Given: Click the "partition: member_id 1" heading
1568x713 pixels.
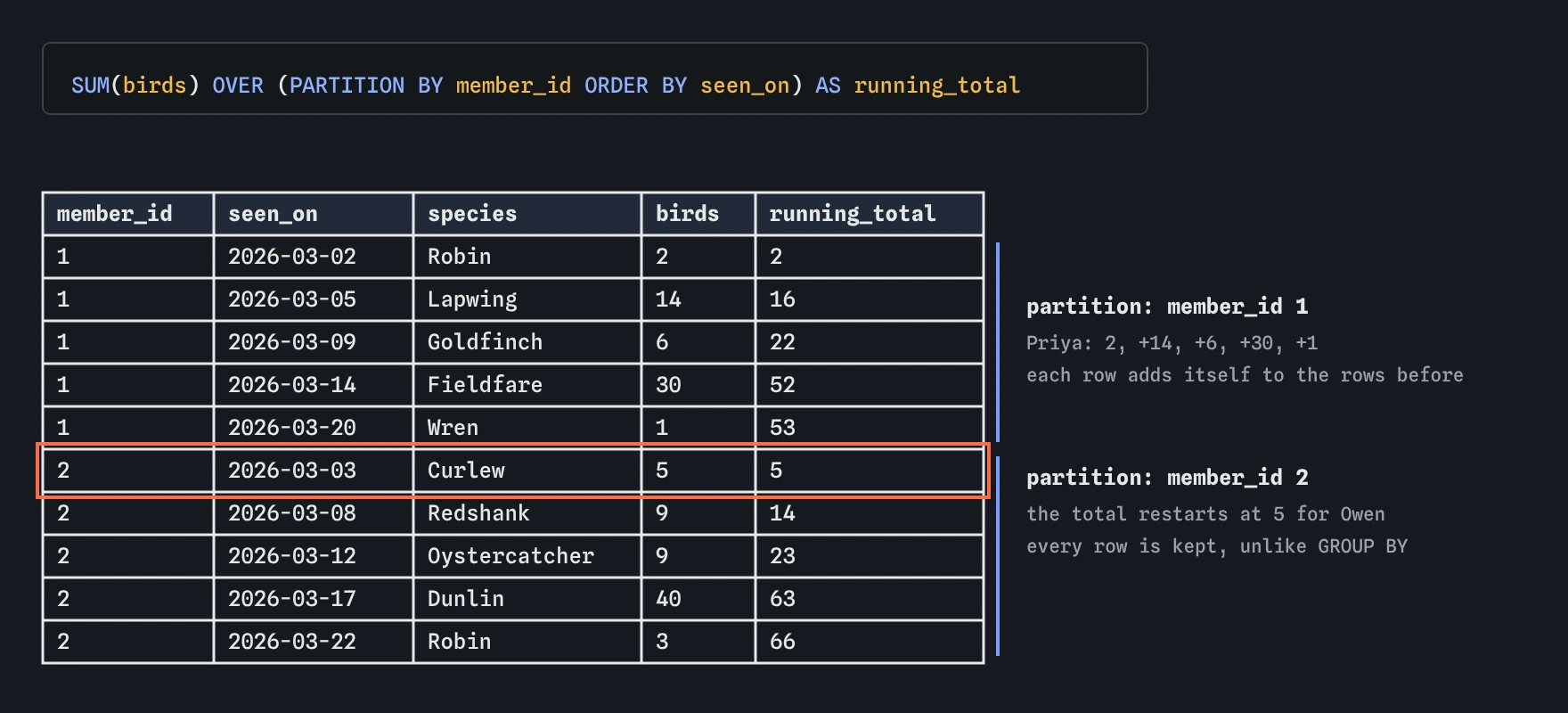Looking at the screenshot, I should 1167,307.
